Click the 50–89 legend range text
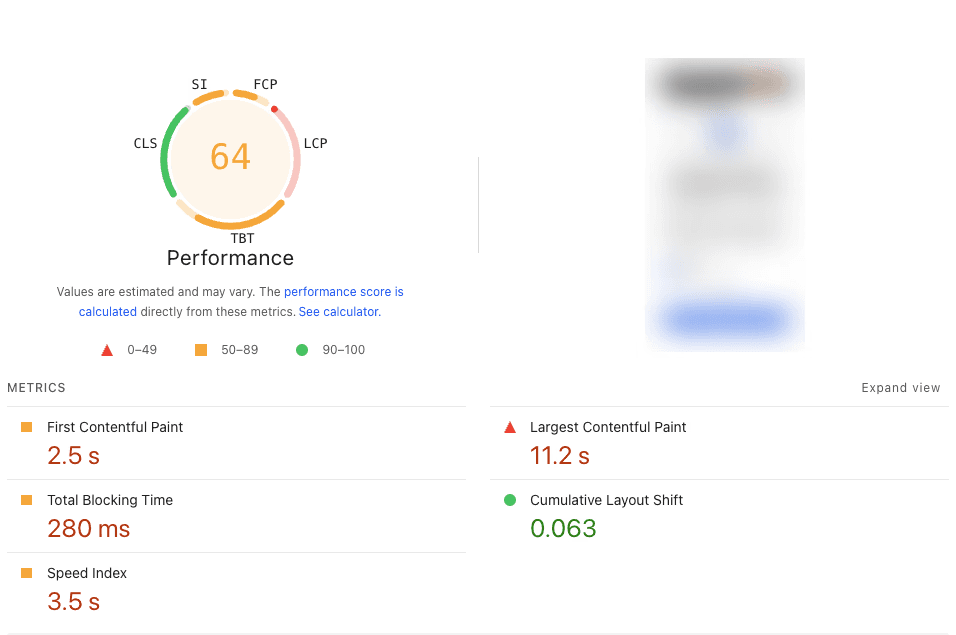 [x=240, y=350]
